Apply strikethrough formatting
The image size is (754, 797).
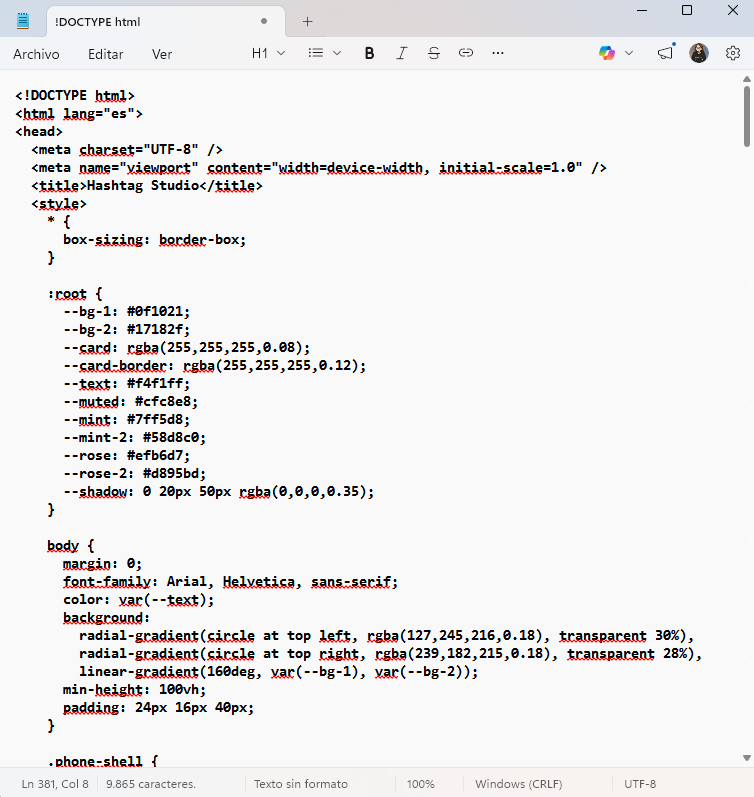433,53
